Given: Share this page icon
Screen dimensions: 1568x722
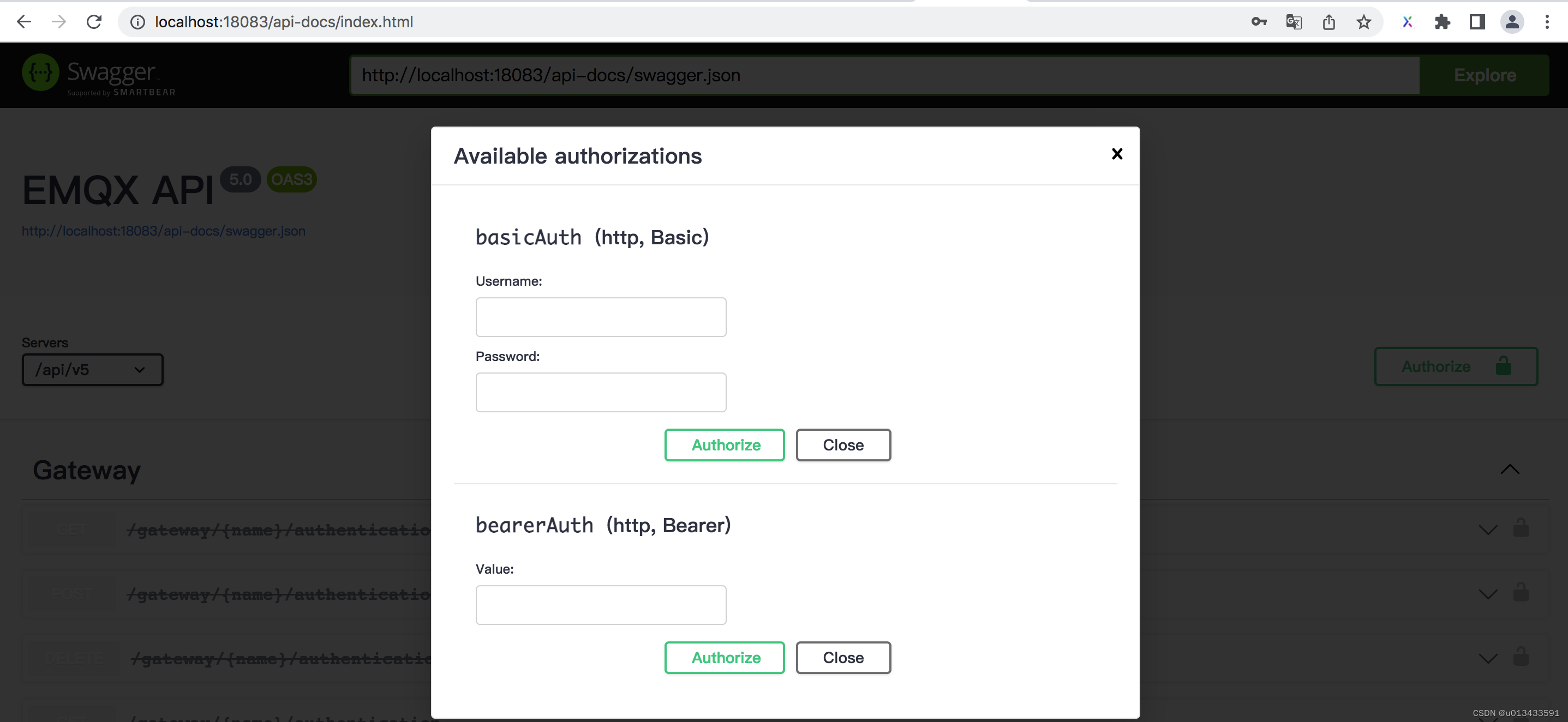Looking at the screenshot, I should point(1329,22).
